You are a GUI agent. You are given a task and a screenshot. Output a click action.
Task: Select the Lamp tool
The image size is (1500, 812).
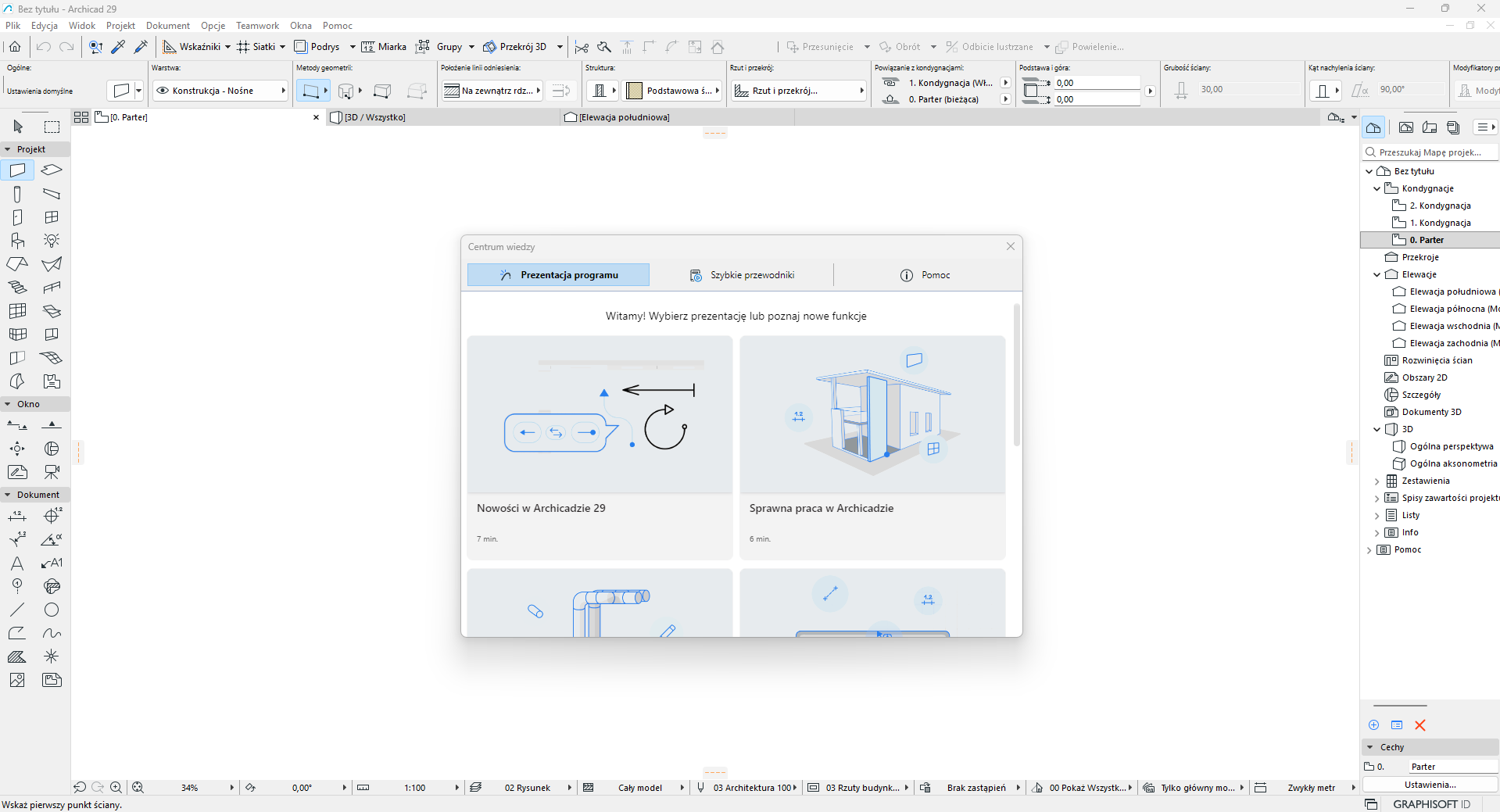(52, 241)
